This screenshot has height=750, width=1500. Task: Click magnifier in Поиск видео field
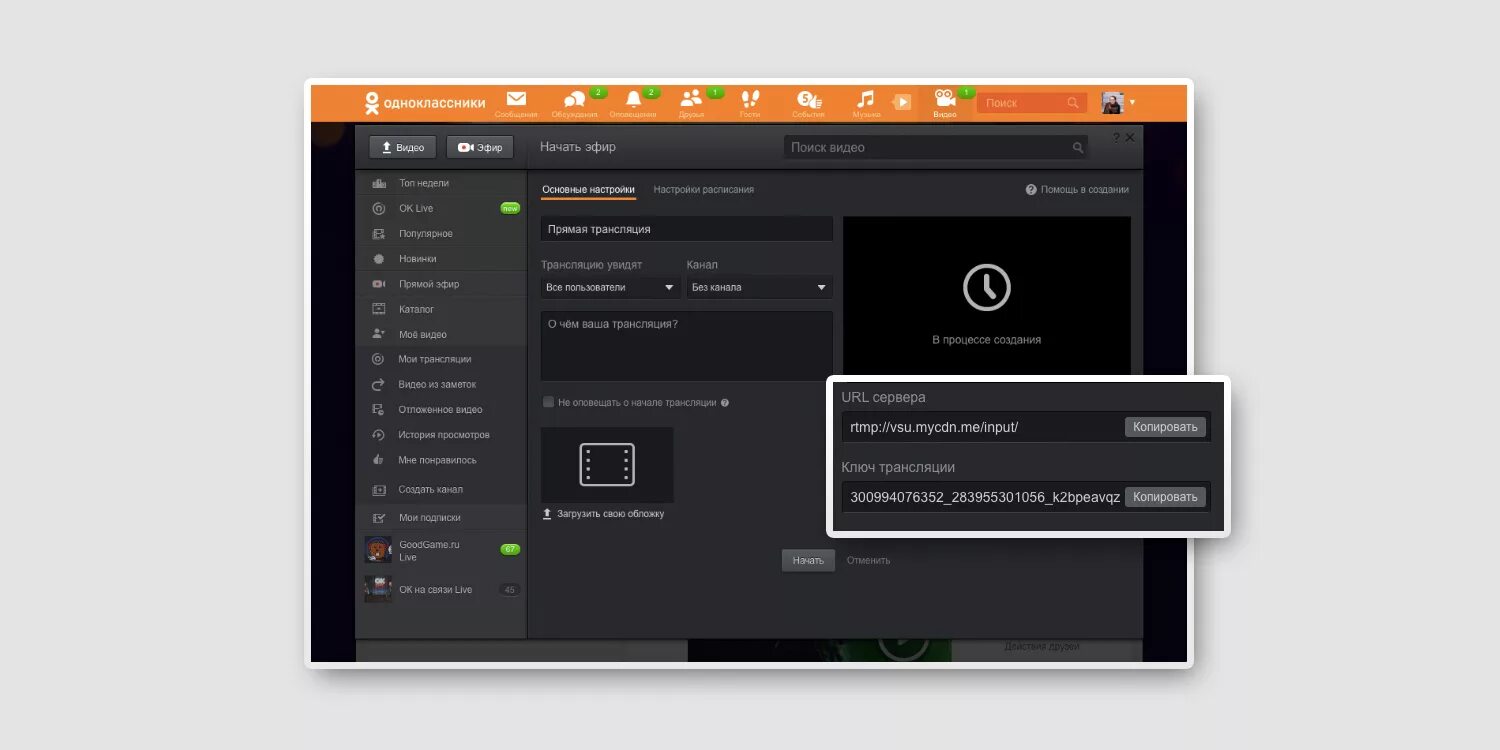click(1078, 148)
